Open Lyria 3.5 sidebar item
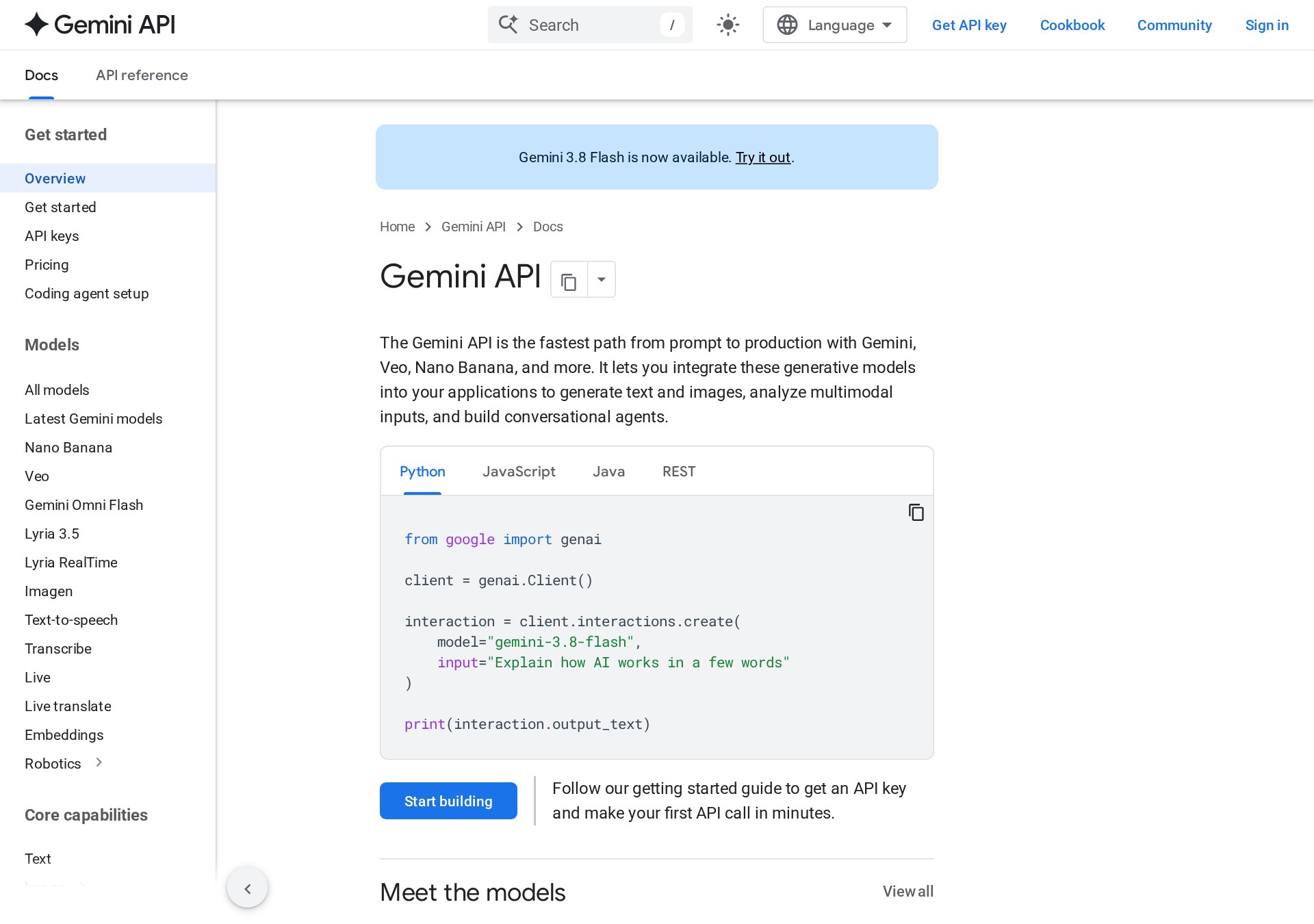Screen dimensions: 1314x924 pos(52,534)
